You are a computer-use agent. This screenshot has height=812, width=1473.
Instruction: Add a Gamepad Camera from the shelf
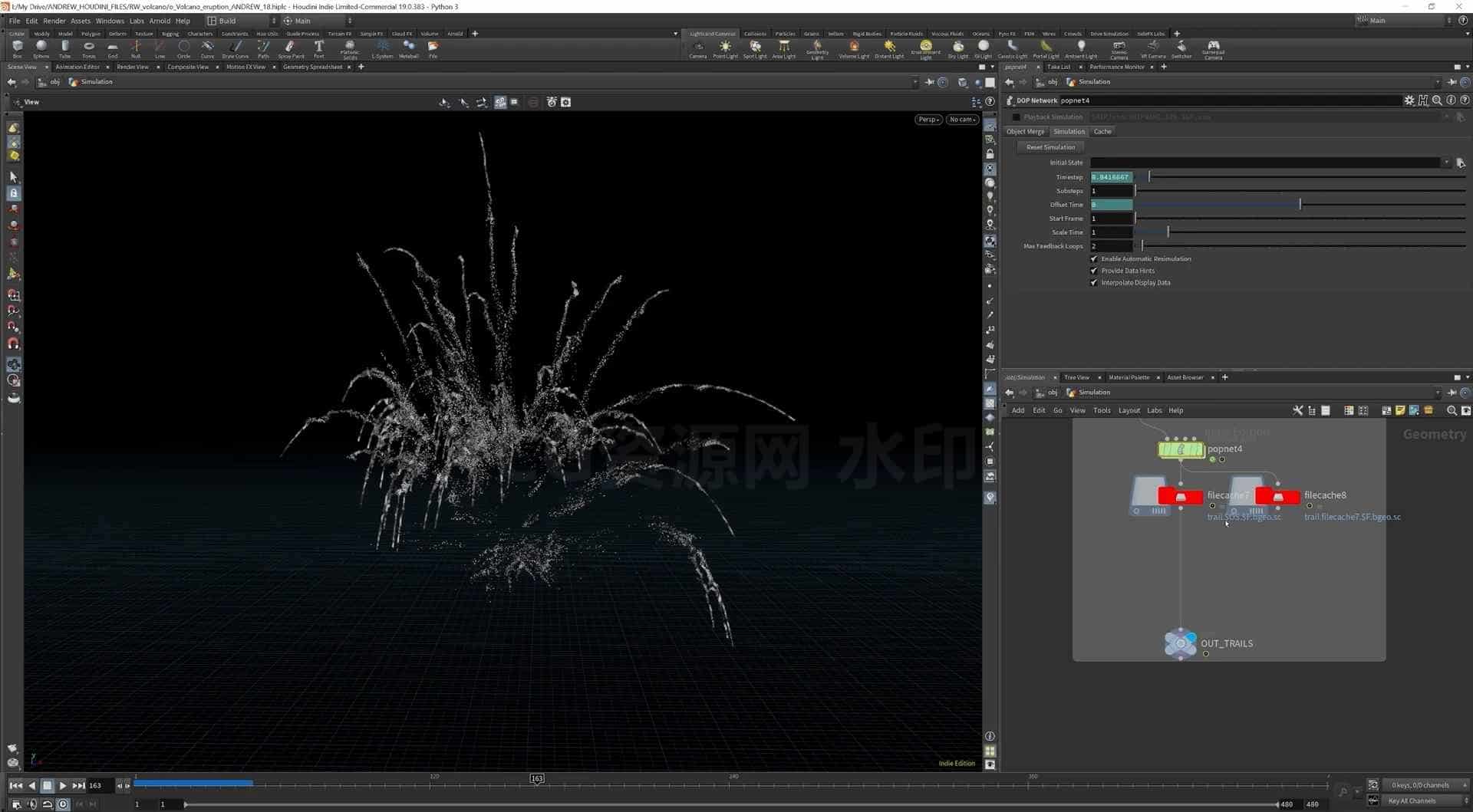(1213, 50)
